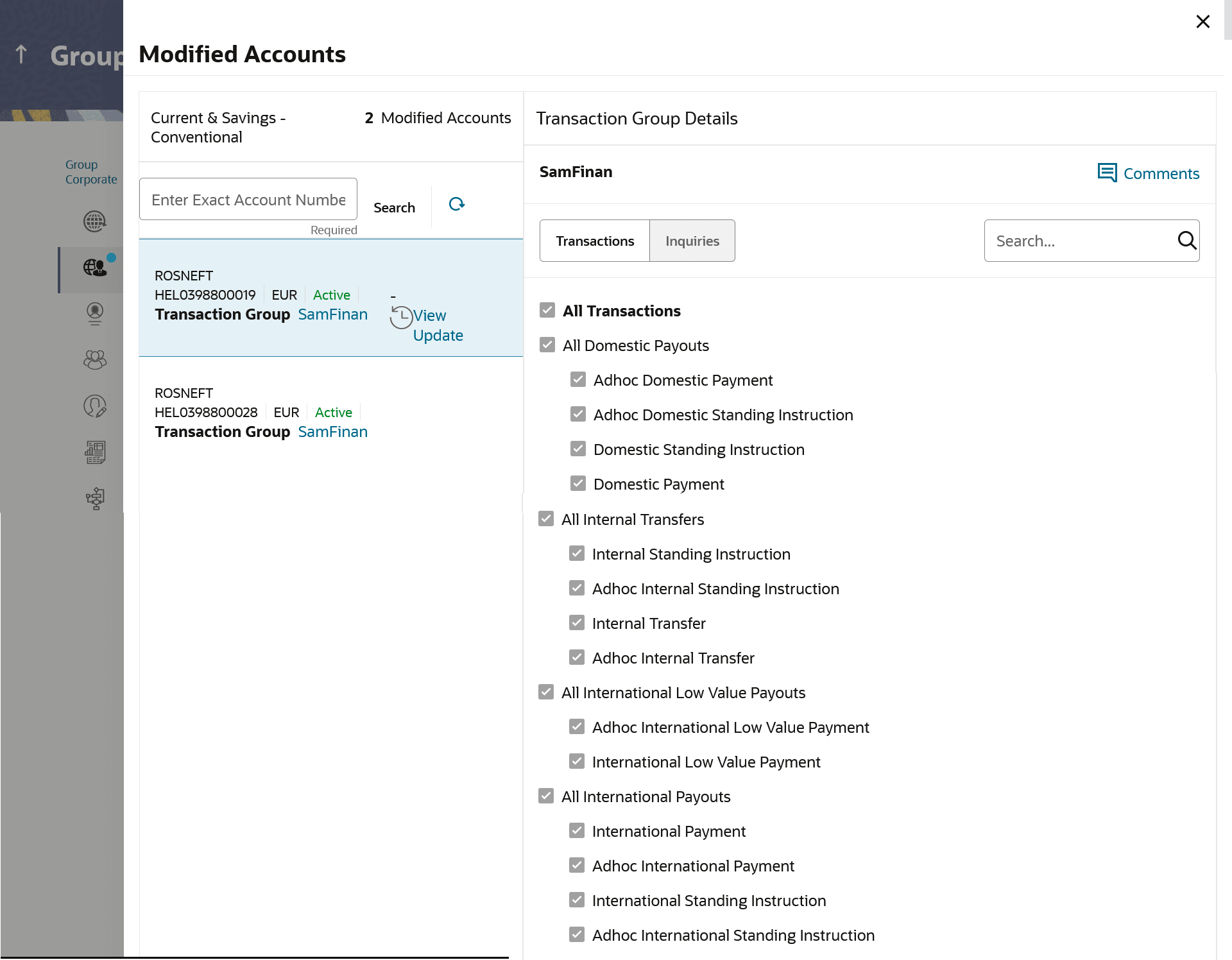Screen dimensions: 1232x960
Task: Click the Search button for account number
Action: point(394,207)
